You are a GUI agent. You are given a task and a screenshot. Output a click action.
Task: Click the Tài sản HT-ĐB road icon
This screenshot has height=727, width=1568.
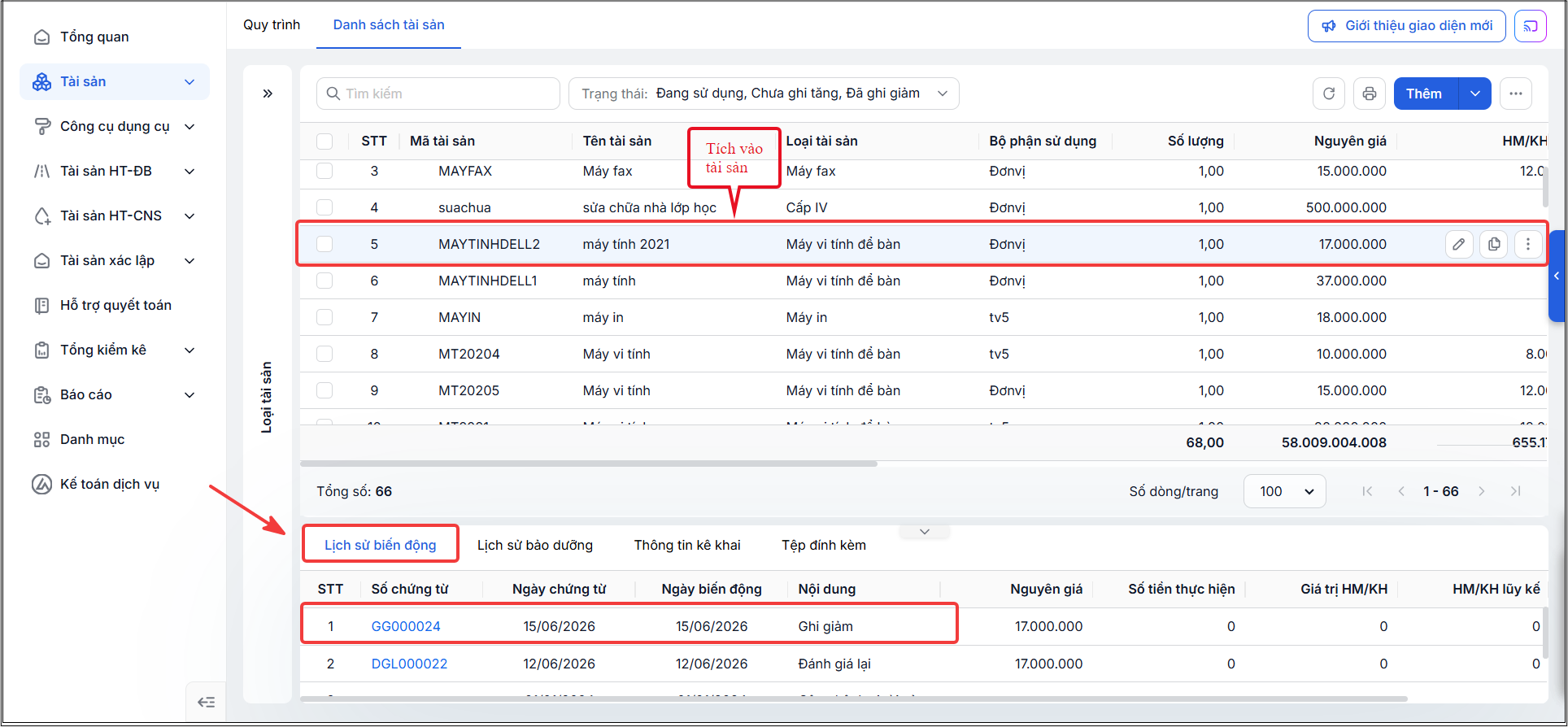coord(41,171)
